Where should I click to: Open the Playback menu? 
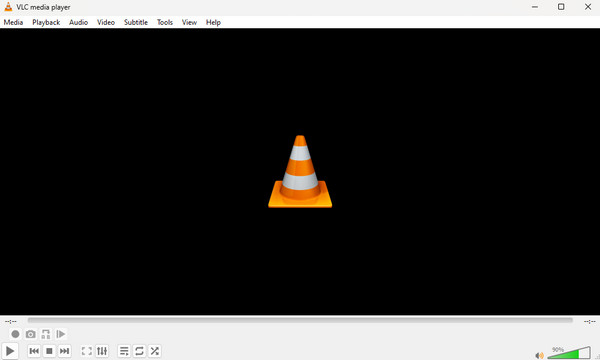pyautogui.click(x=46, y=22)
